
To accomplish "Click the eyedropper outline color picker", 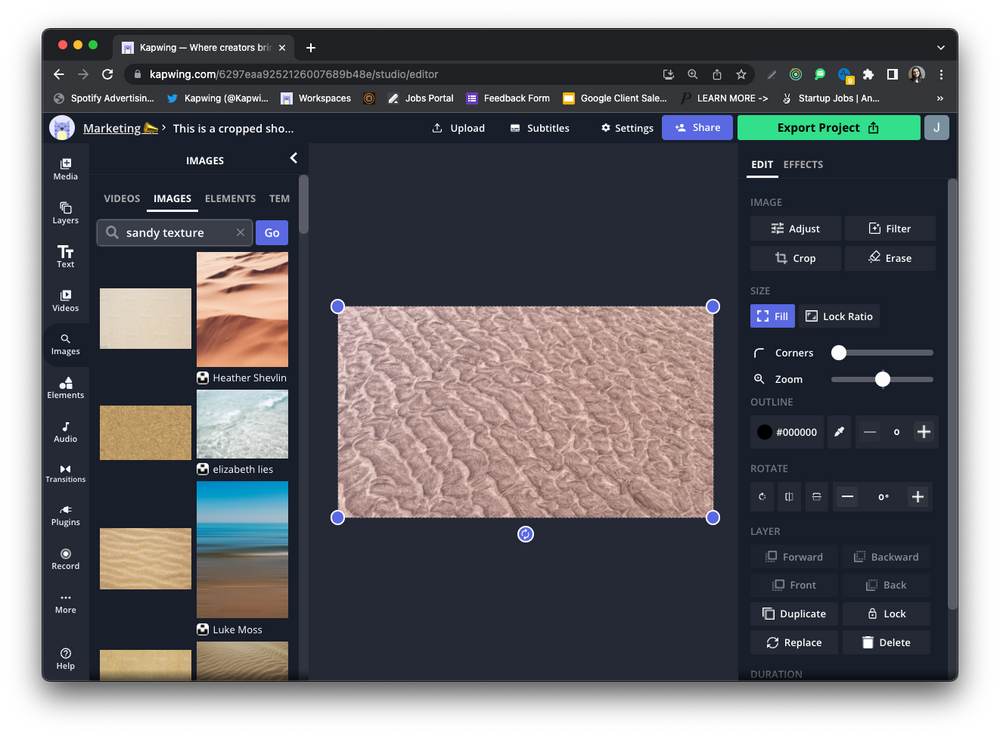I will [840, 432].
